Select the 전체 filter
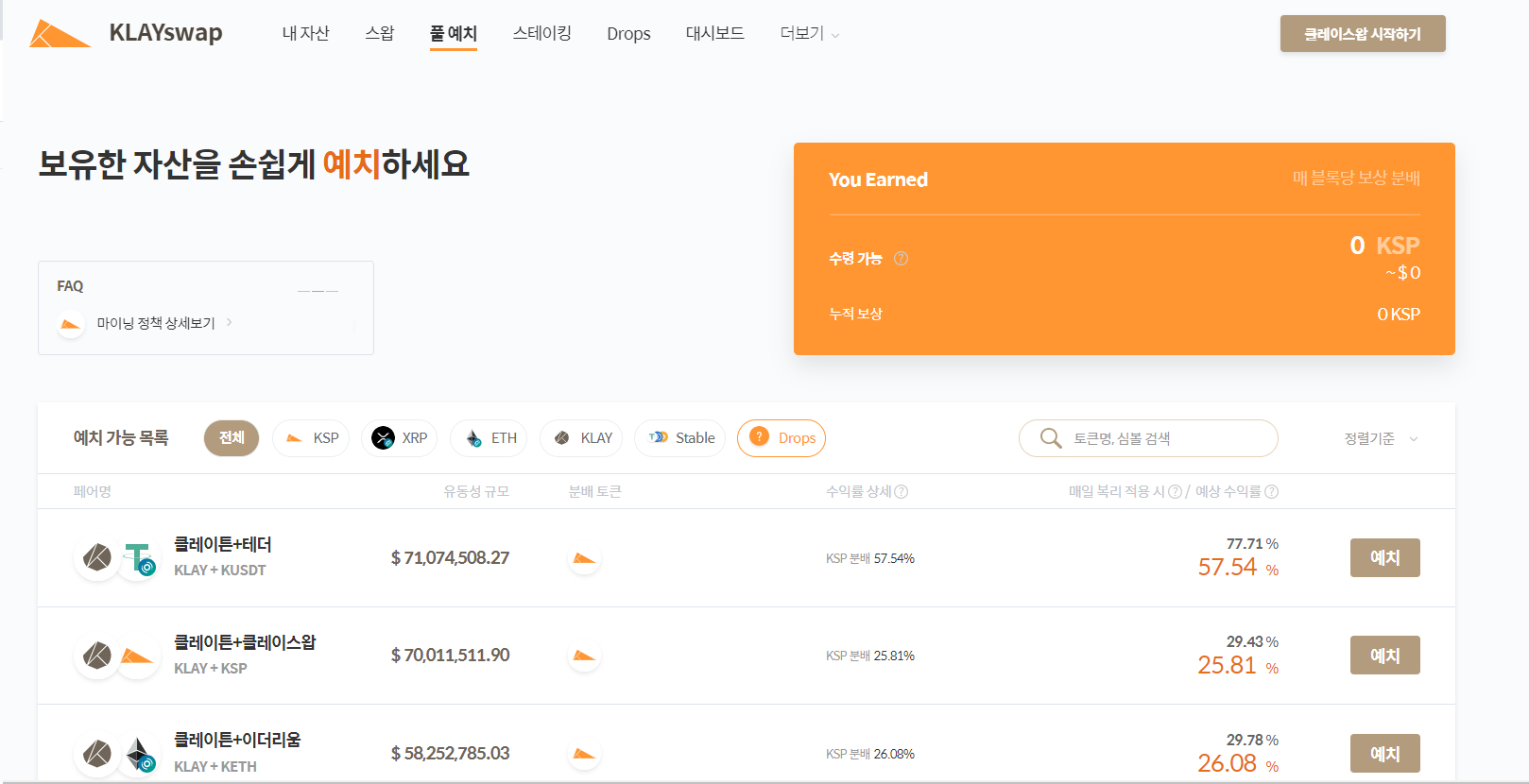The width and height of the screenshot is (1529, 784). [x=232, y=438]
